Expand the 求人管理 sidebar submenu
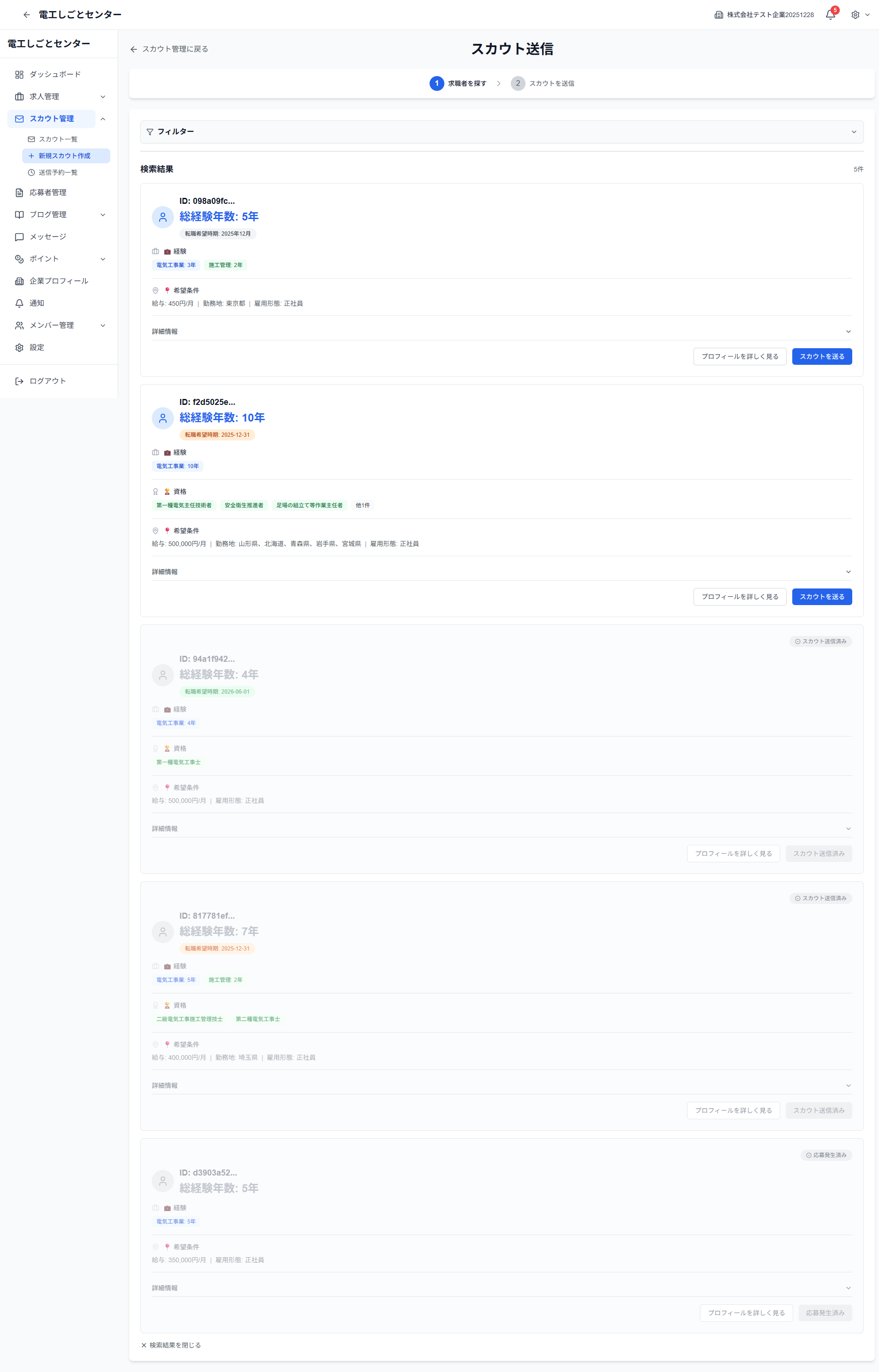This screenshot has height=1372, width=879. tap(103, 97)
